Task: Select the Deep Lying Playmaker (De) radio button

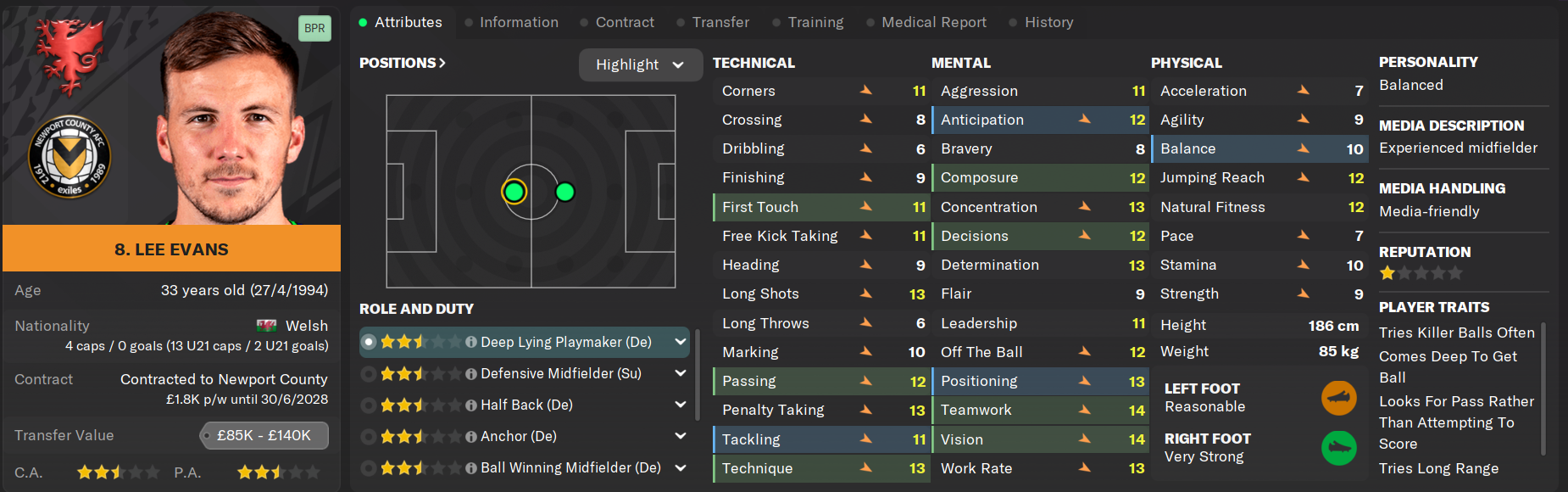Action: 369,342
